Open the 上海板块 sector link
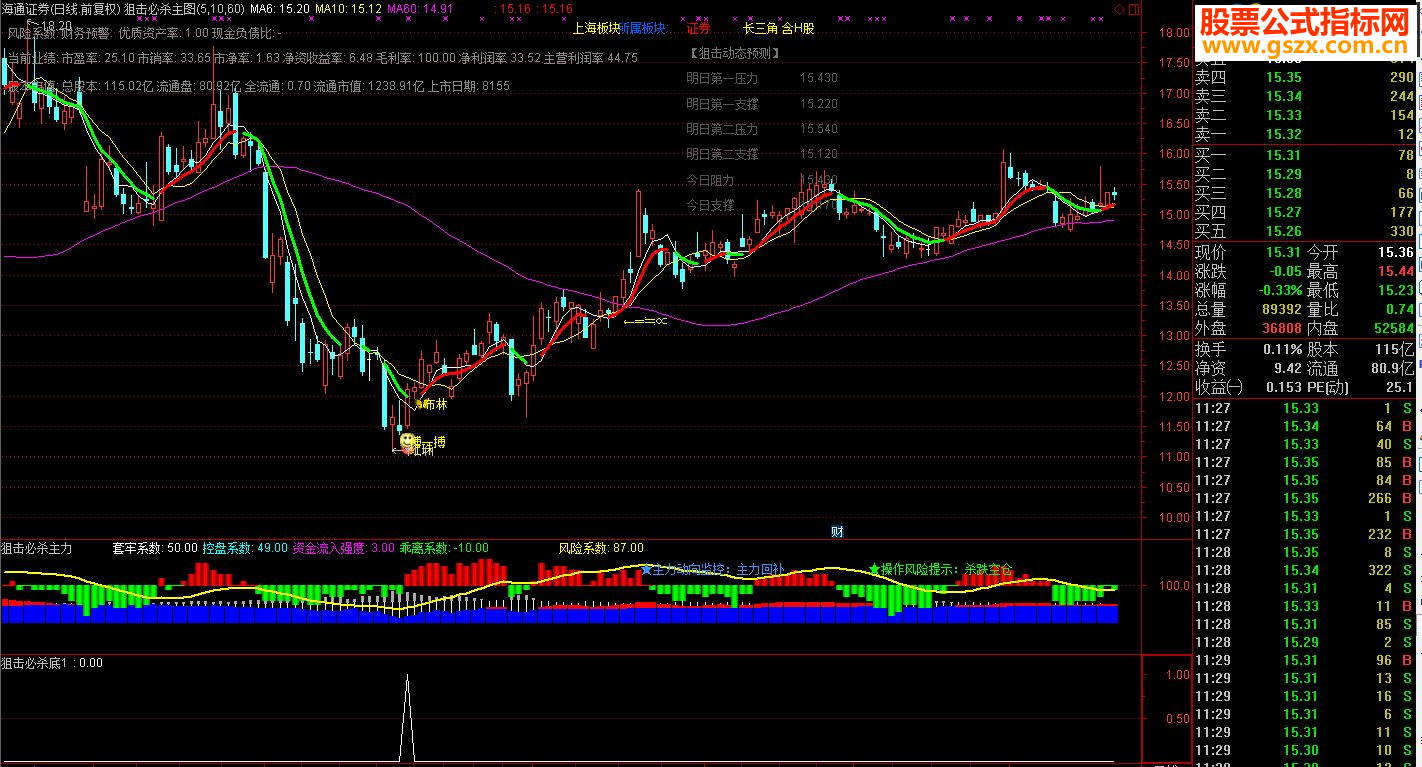1422x767 pixels. [596, 28]
